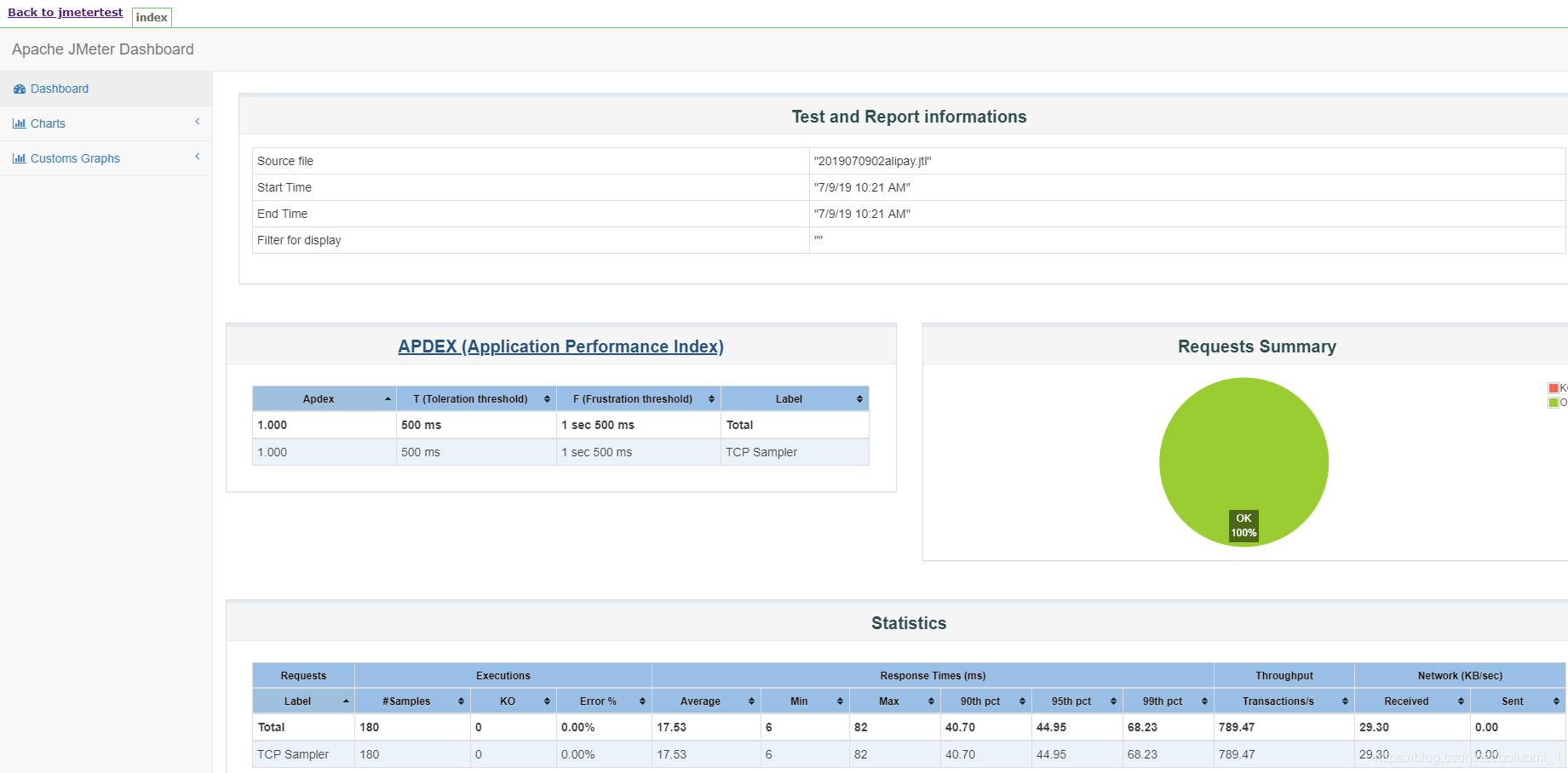Sort Statistics by Received column
This screenshot has width=1568, height=773.
coord(1413,701)
